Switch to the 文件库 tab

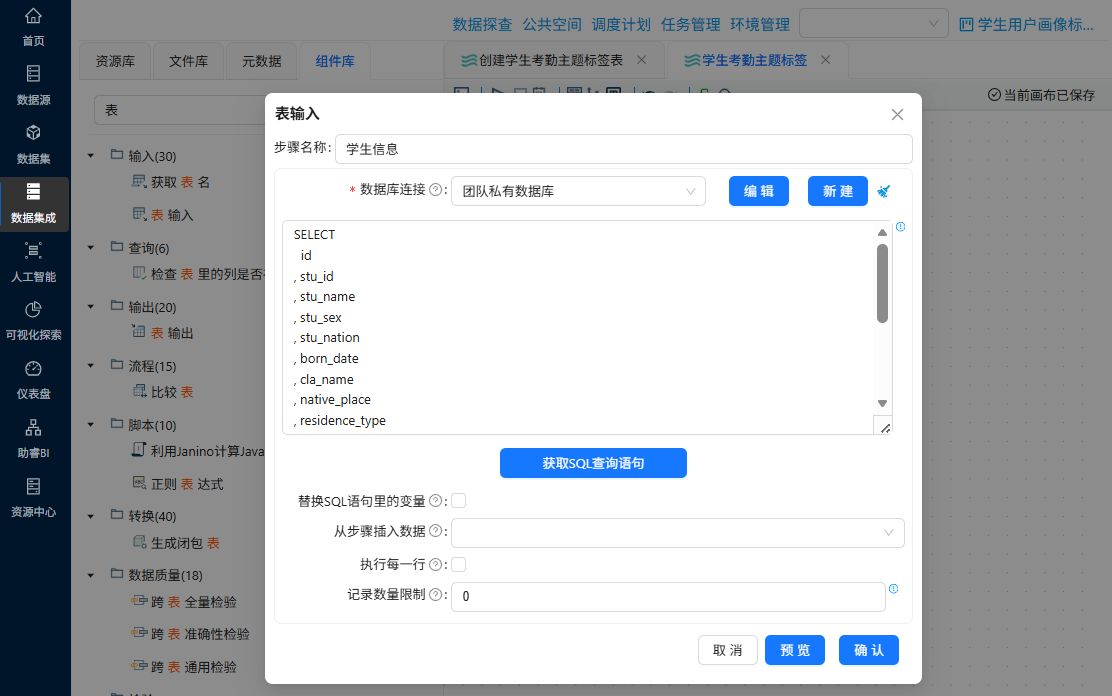point(188,61)
